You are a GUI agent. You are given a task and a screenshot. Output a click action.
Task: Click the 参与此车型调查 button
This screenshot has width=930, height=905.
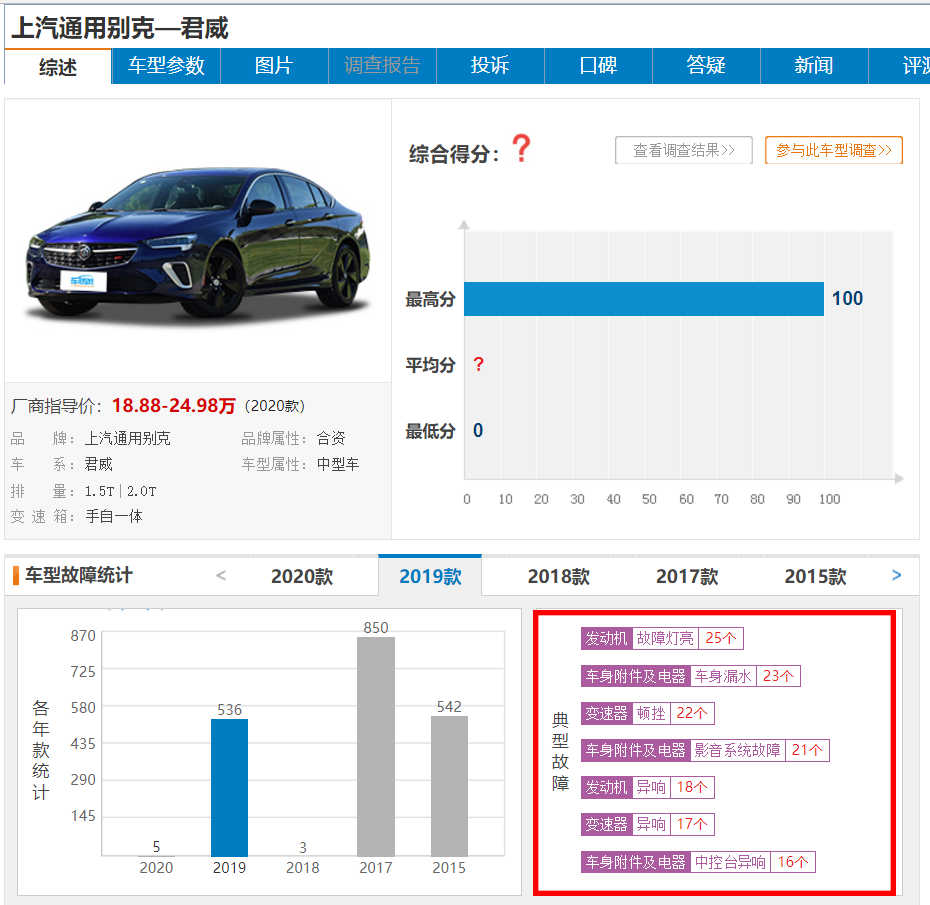(833, 150)
